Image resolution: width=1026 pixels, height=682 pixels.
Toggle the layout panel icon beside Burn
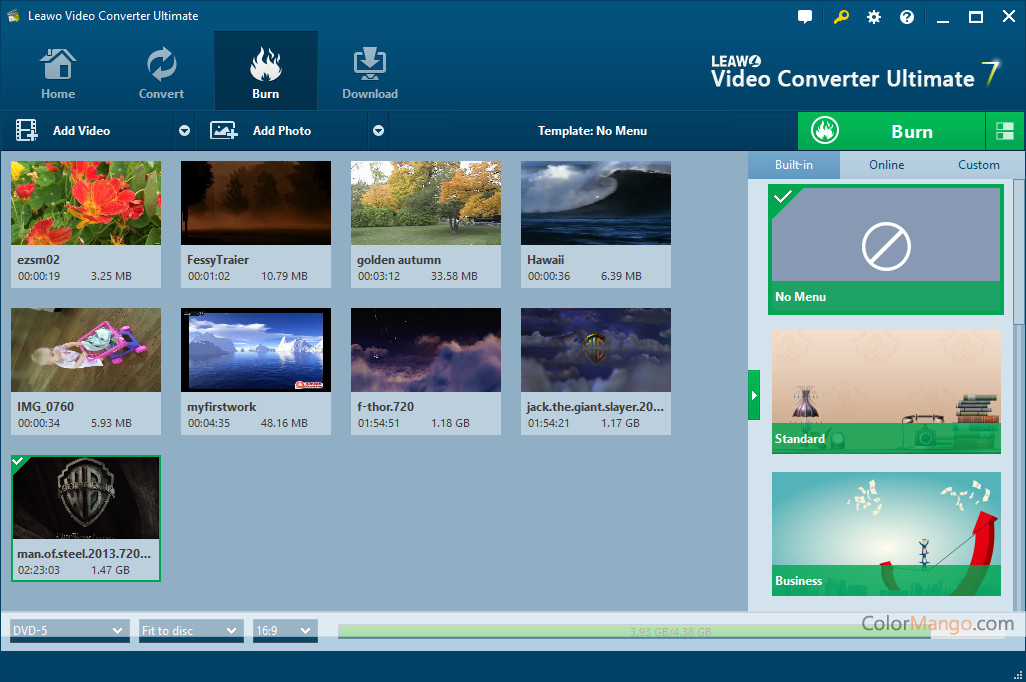[1004, 131]
